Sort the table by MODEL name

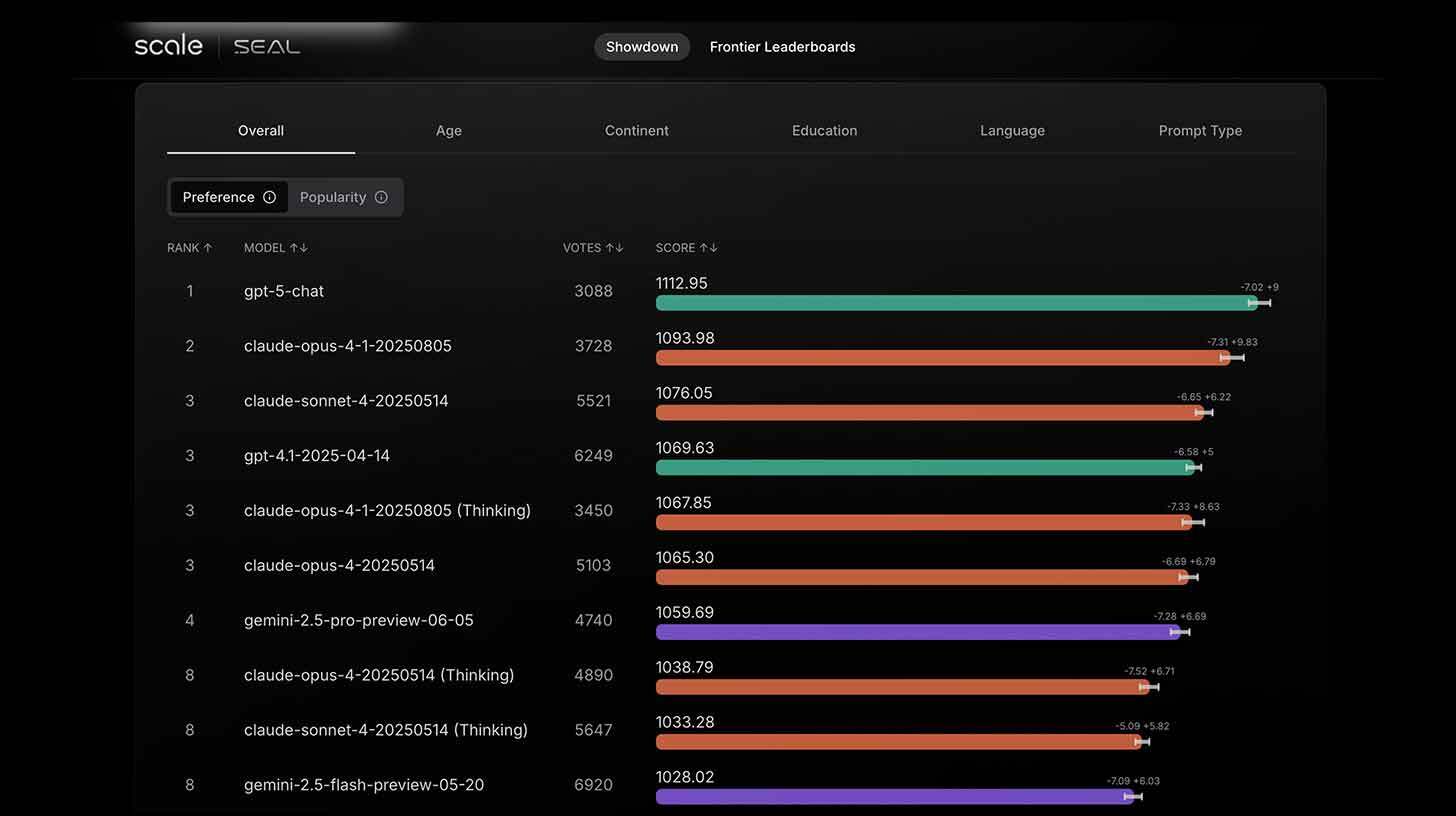[276, 248]
